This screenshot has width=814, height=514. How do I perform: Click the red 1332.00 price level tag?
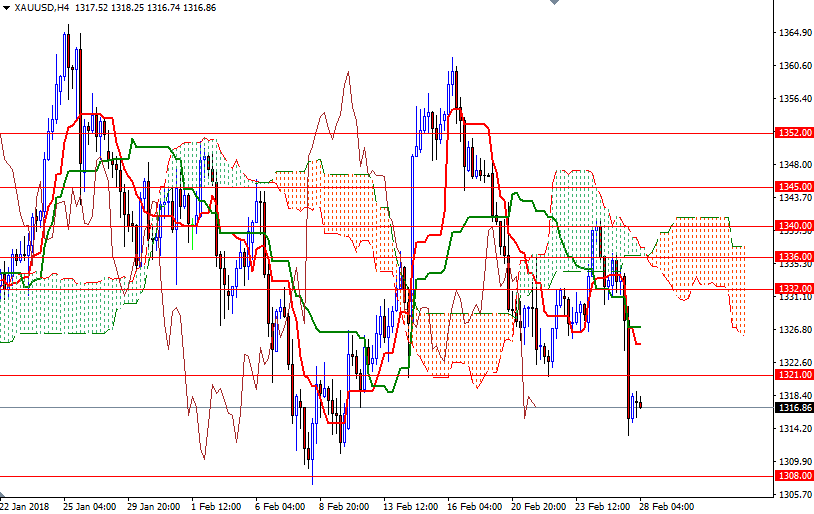click(x=793, y=288)
